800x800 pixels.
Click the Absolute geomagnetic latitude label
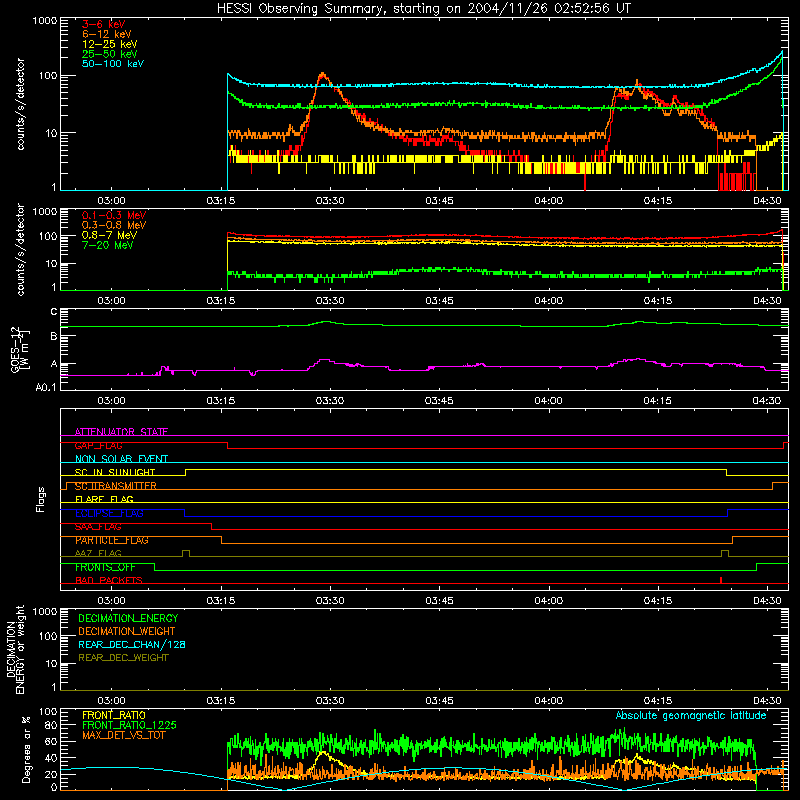tap(691, 715)
